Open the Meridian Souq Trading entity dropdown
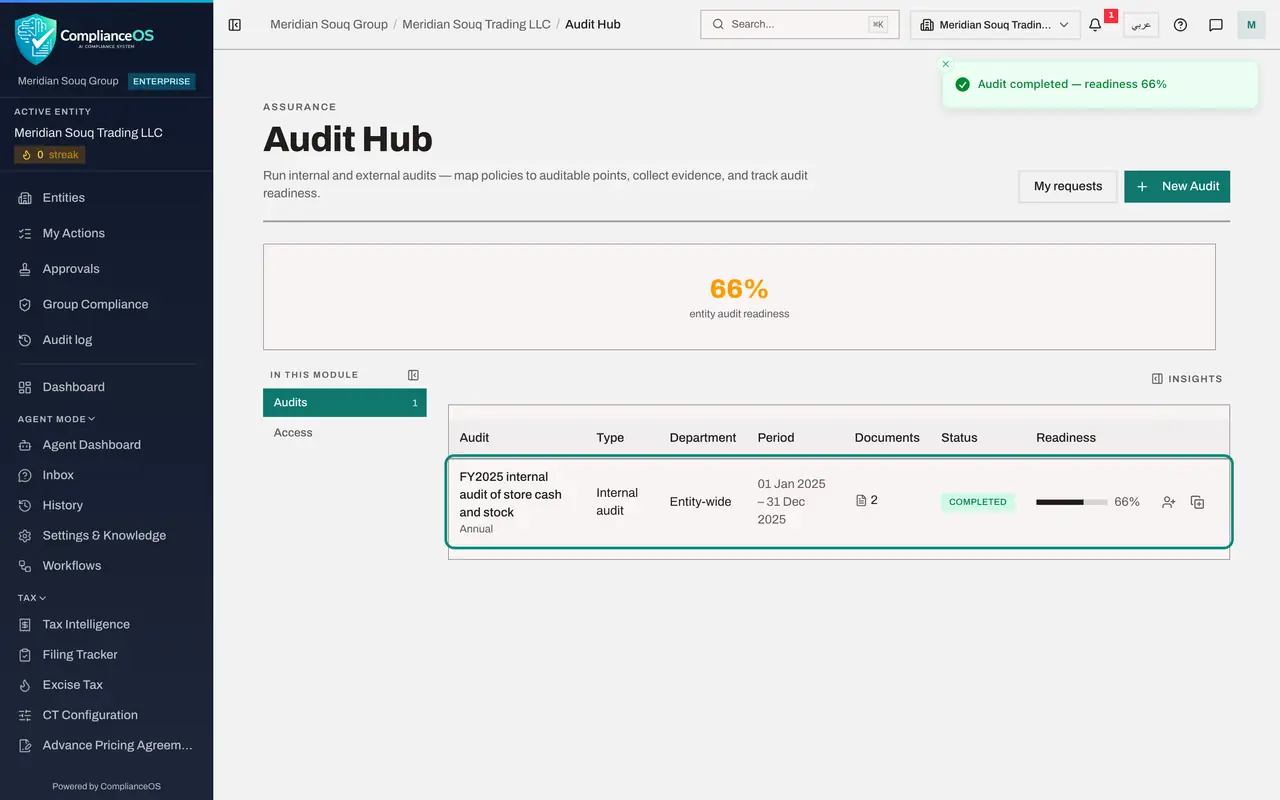The image size is (1280, 800). pos(995,25)
